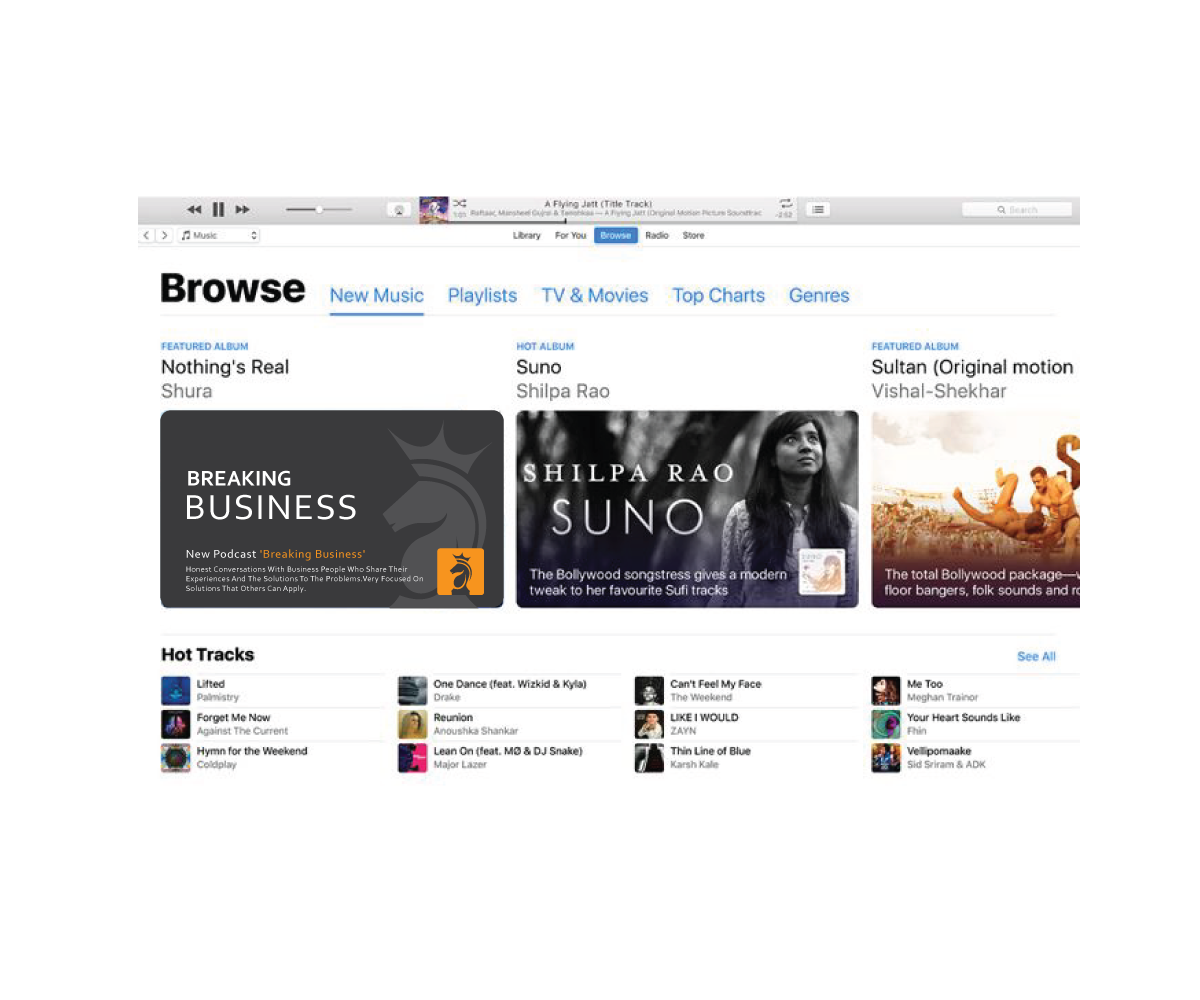Click the Lean On track artwork
Image resolution: width=1200 pixels, height=1000 pixels.
(x=413, y=758)
